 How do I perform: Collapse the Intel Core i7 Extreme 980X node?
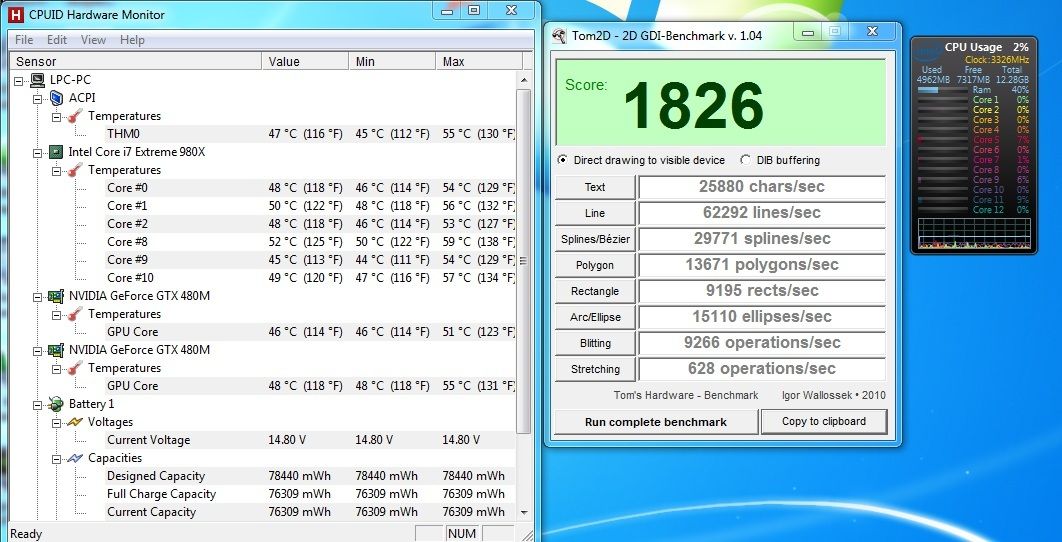pyautogui.click(x=38, y=152)
